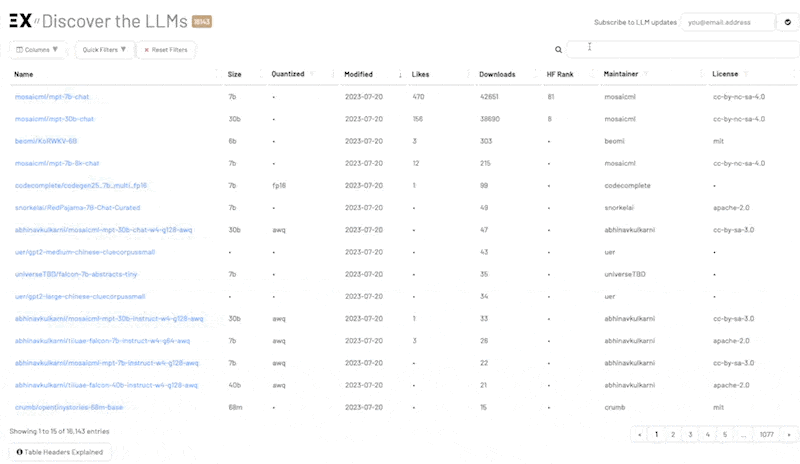
Task: Open the Columns dropdown
Action: [x=37, y=50]
